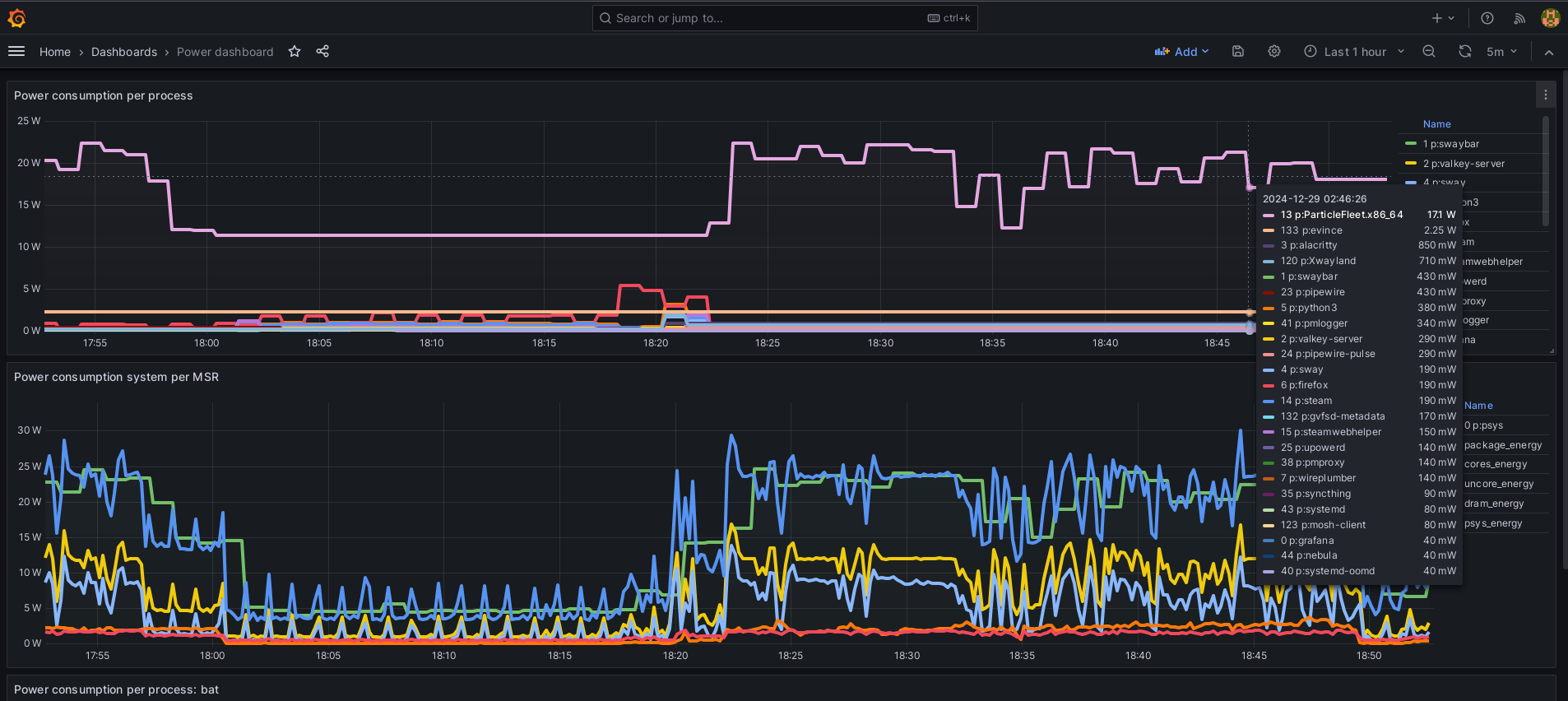
Task: Click the 40 p:systemd-oomd tooltip row
Action: (1359, 571)
